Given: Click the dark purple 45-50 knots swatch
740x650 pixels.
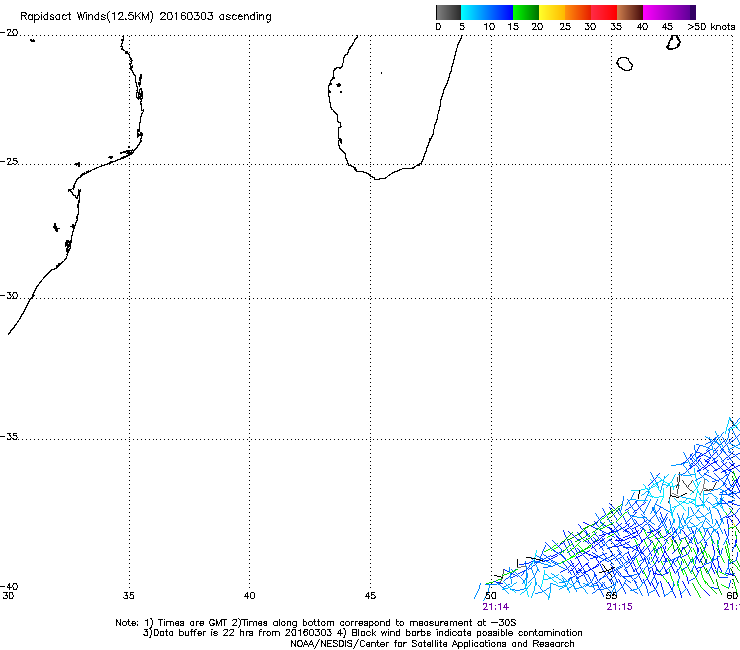Looking at the screenshot, I should coord(682,12).
